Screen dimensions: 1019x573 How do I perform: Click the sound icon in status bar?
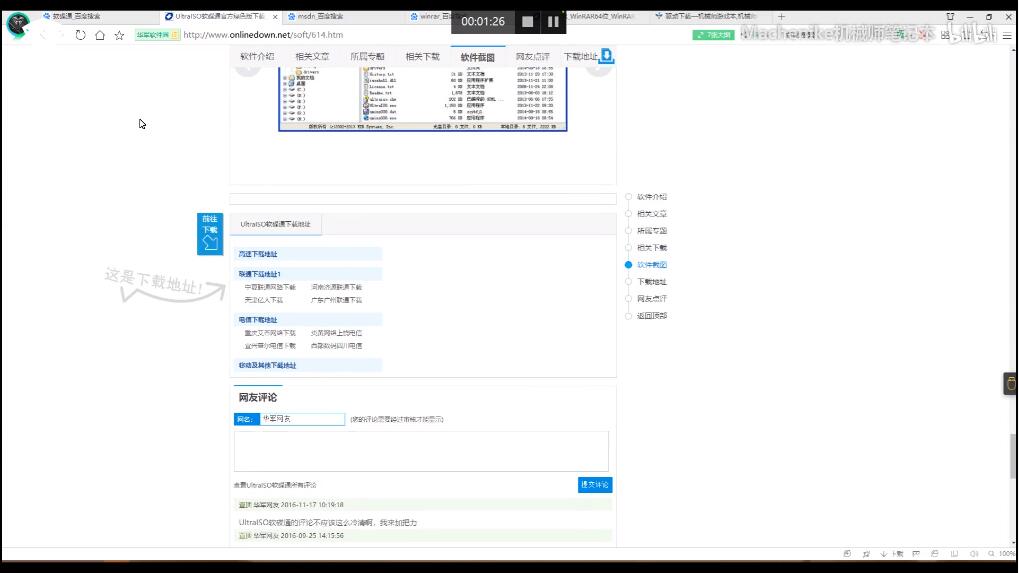(x=974, y=554)
